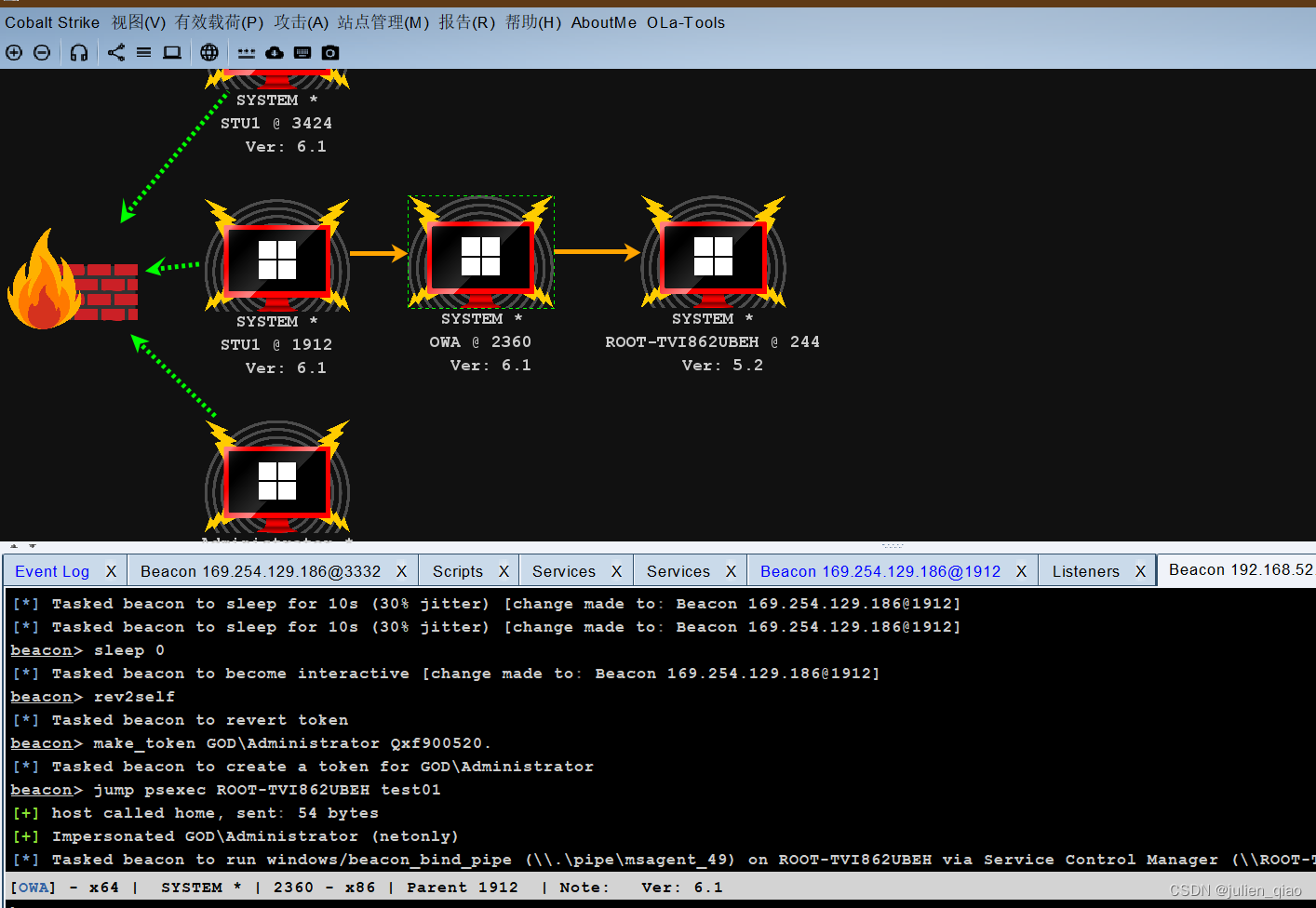Click 'Tasked beacon to become interactive' line
This screenshot has width=1316, height=908.
pyautogui.click(x=446, y=674)
